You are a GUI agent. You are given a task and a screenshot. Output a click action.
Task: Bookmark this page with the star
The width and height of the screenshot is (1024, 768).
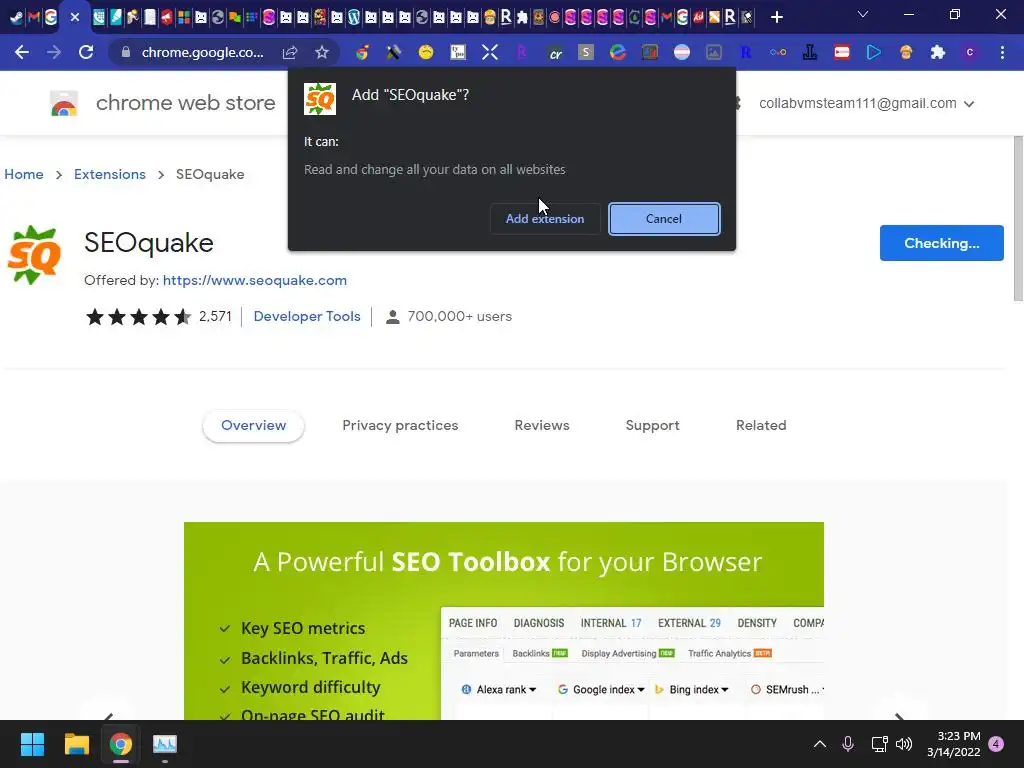(x=321, y=52)
